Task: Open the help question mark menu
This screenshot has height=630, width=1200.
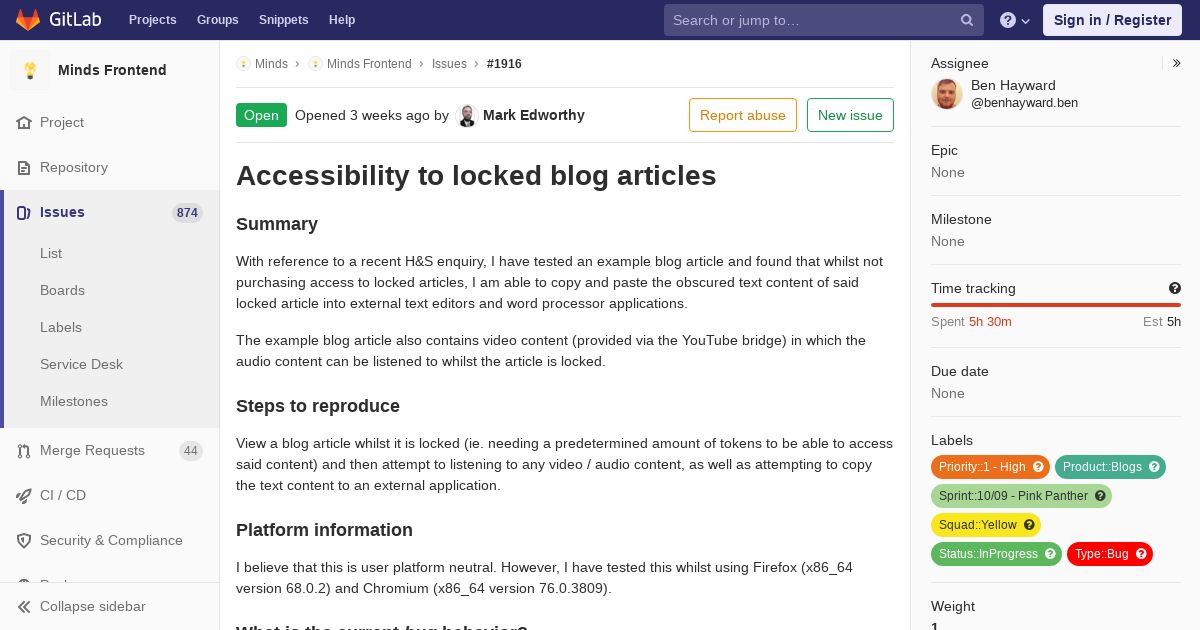Action: pos(1015,20)
